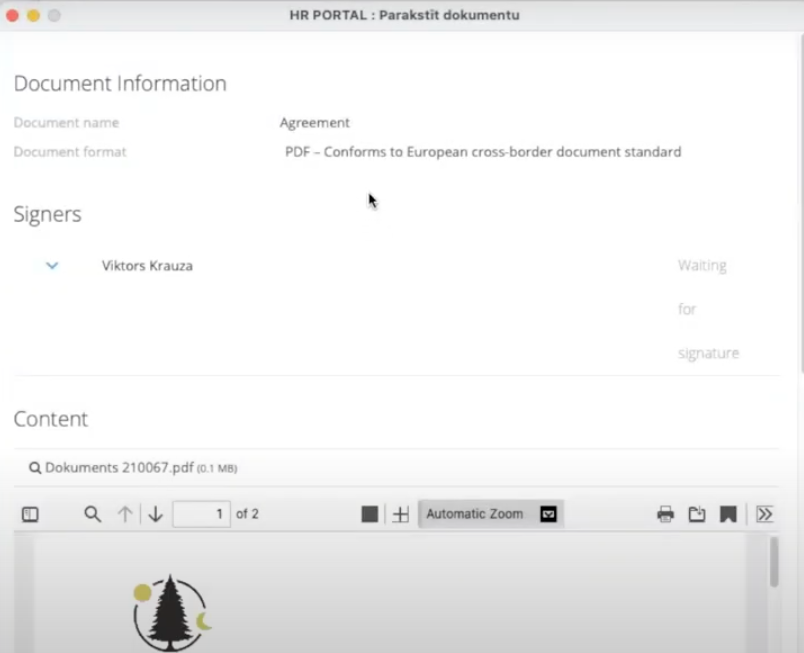Open the Automatic Zoom dropdown
Image resolution: width=804 pixels, height=653 pixels.
(x=490, y=514)
